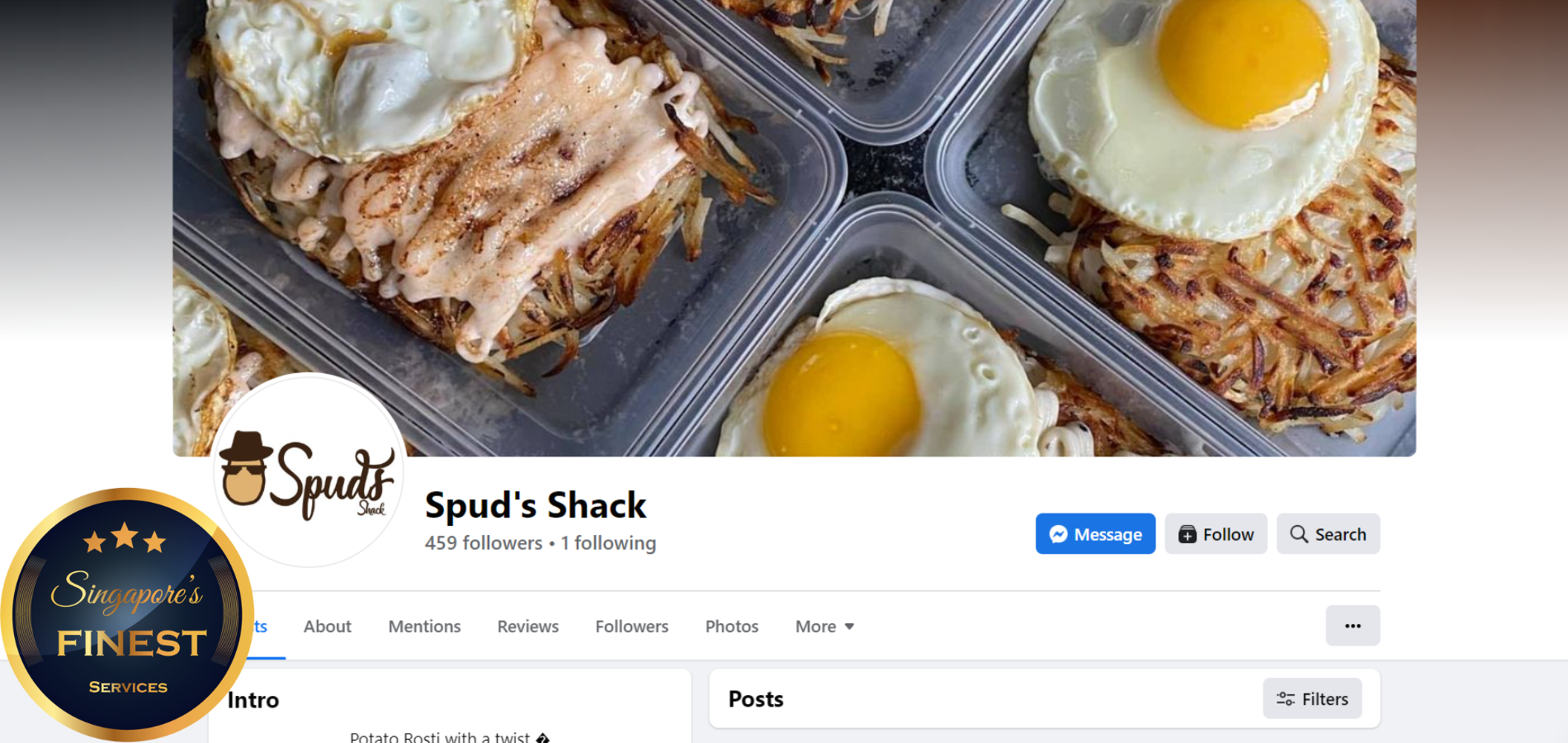Click the Search button on profile

pyautogui.click(x=1328, y=534)
